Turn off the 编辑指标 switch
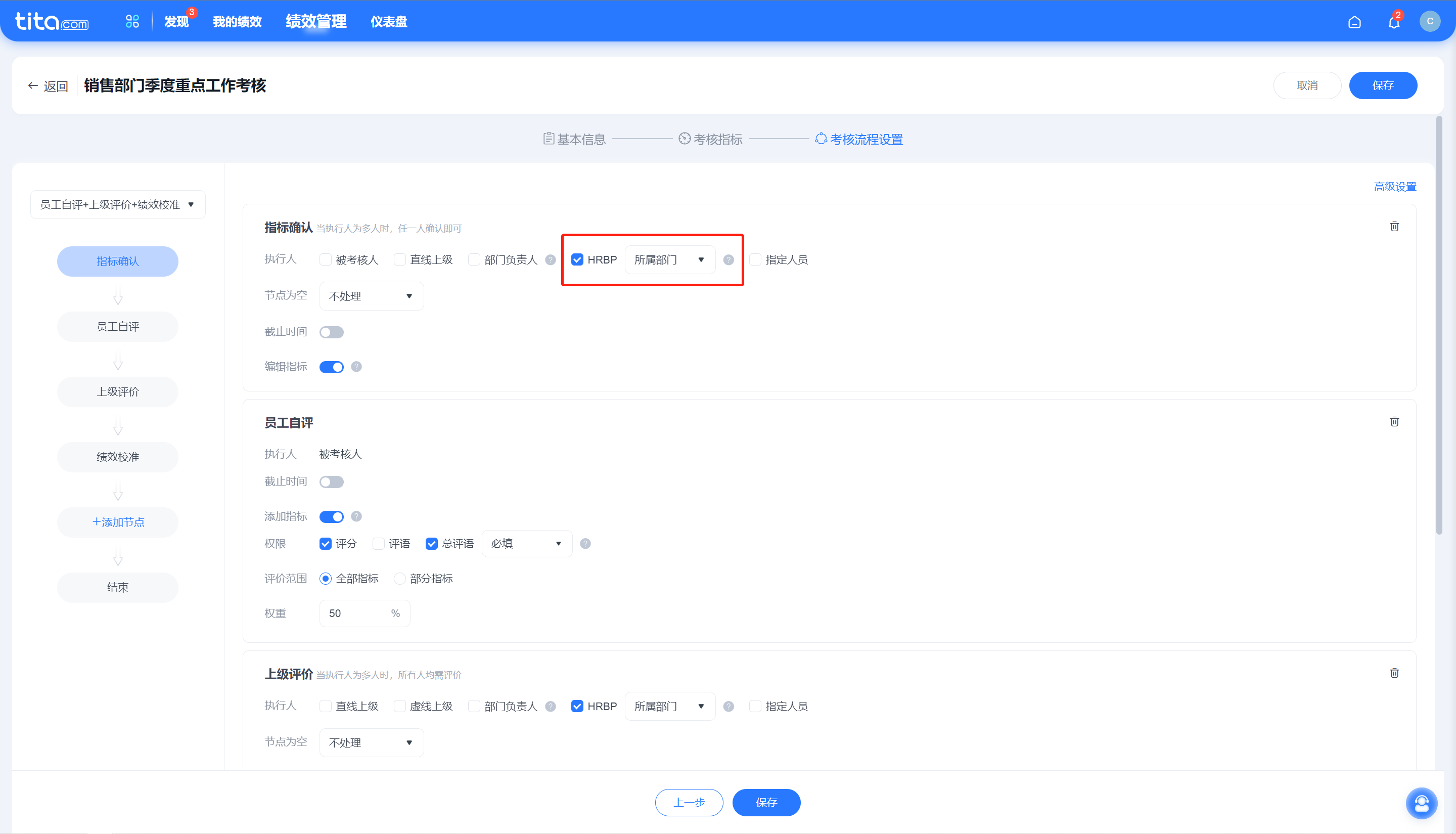The height and width of the screenshot is (834, 1456). pos(332,367)
